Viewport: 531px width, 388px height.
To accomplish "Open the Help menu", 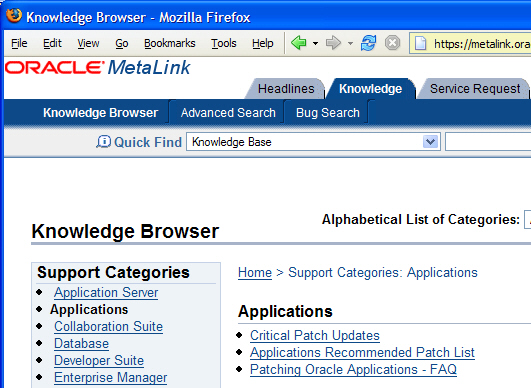I will (262, 43).
